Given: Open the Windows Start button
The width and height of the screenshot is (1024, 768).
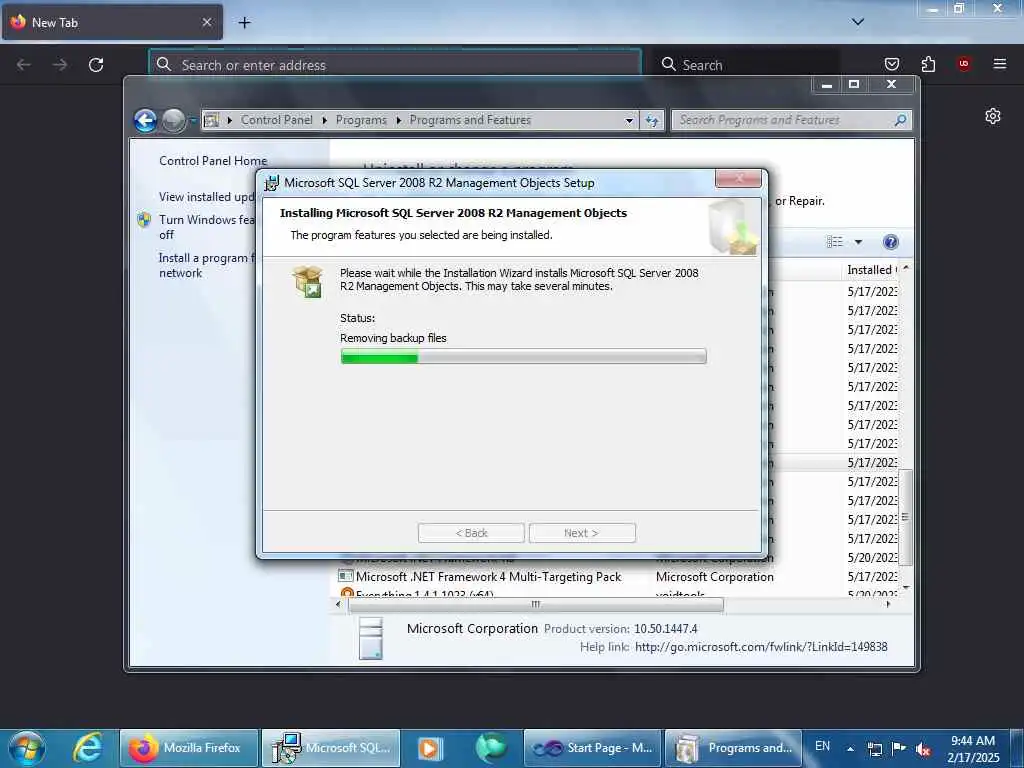Looking at the screenshot, I should (27, 748).
